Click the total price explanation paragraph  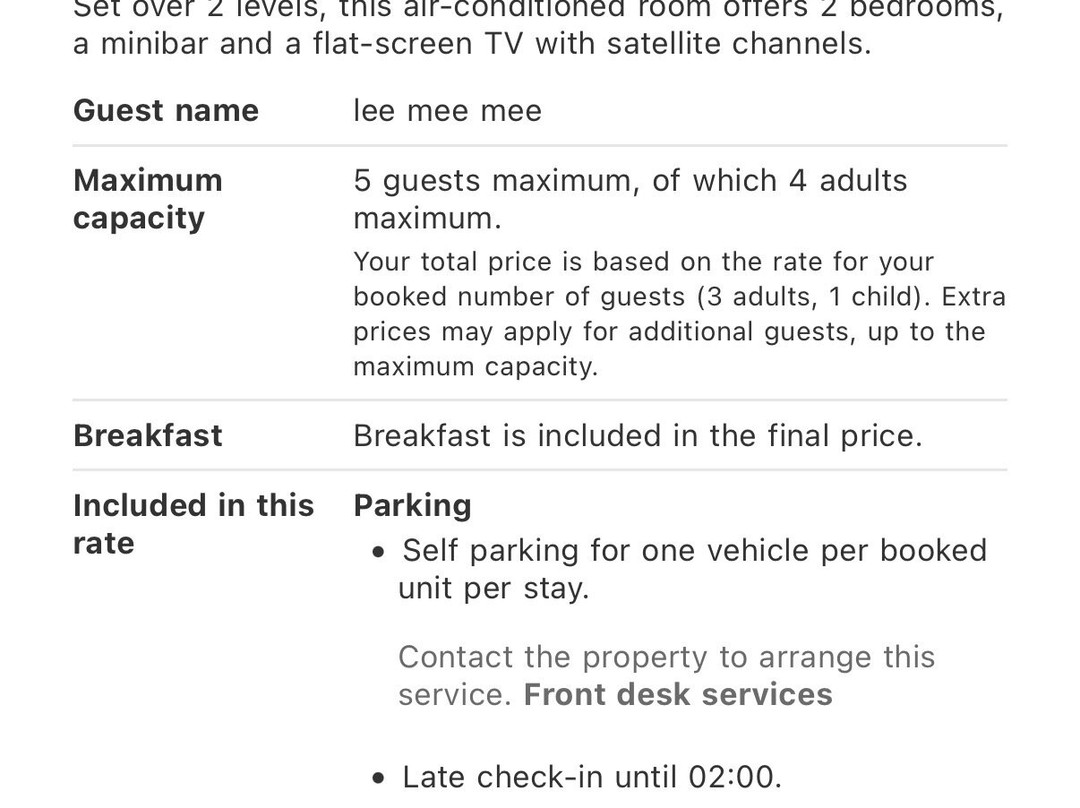click(679, 314)
